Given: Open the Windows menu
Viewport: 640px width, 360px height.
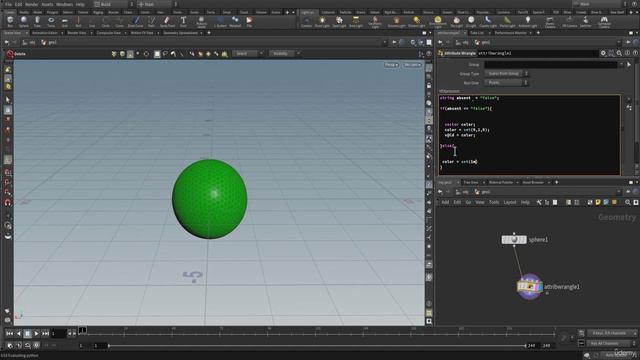Looking at the screenshot, I should tap(64, 4).
